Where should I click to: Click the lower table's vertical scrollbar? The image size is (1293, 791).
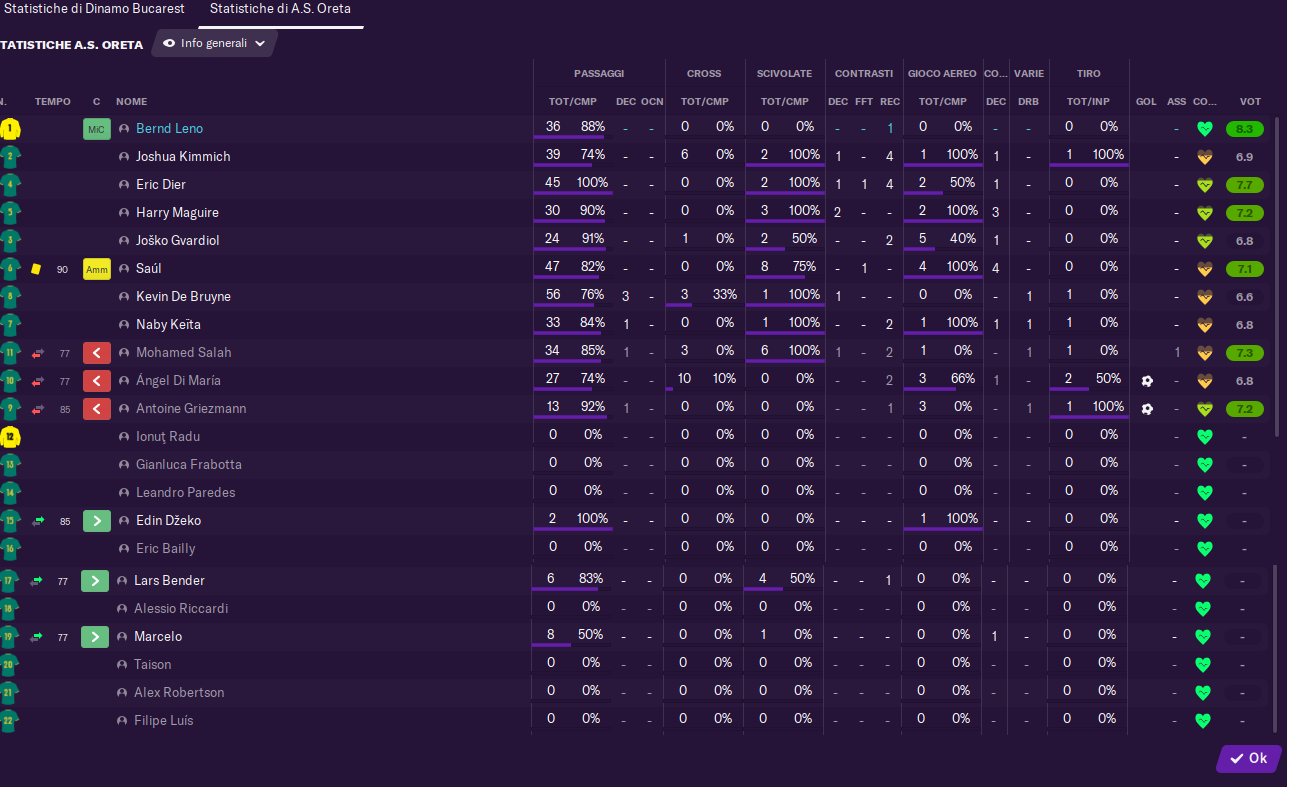[1274, 649]
